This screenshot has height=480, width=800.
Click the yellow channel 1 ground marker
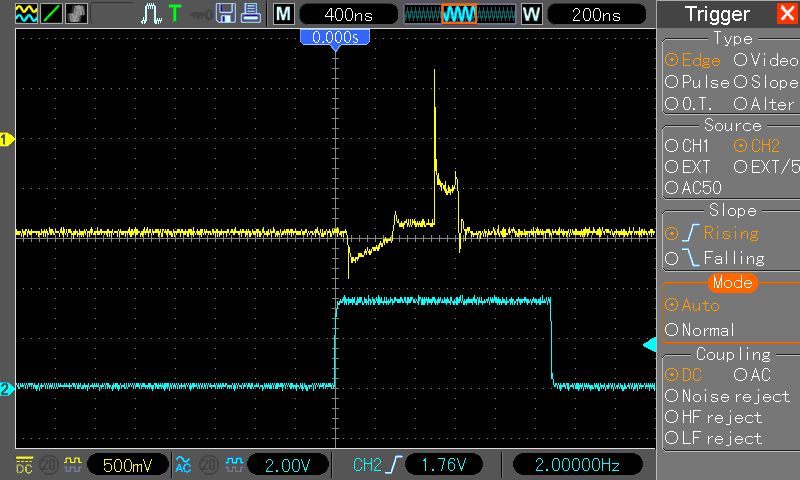coord(6,140)
